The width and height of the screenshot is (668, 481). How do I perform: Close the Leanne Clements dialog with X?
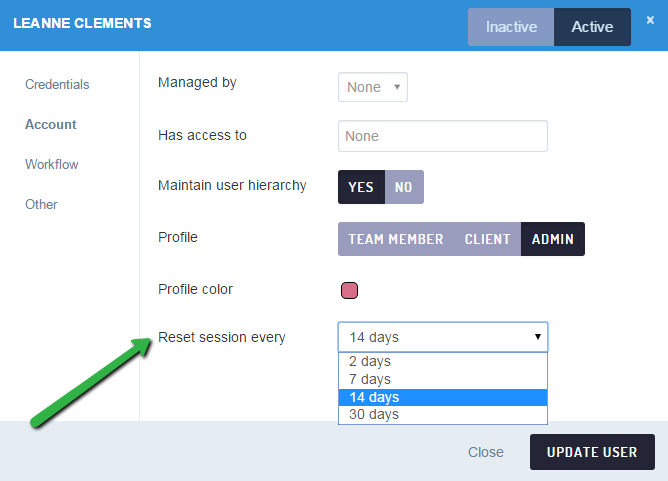tap(650, 20)
